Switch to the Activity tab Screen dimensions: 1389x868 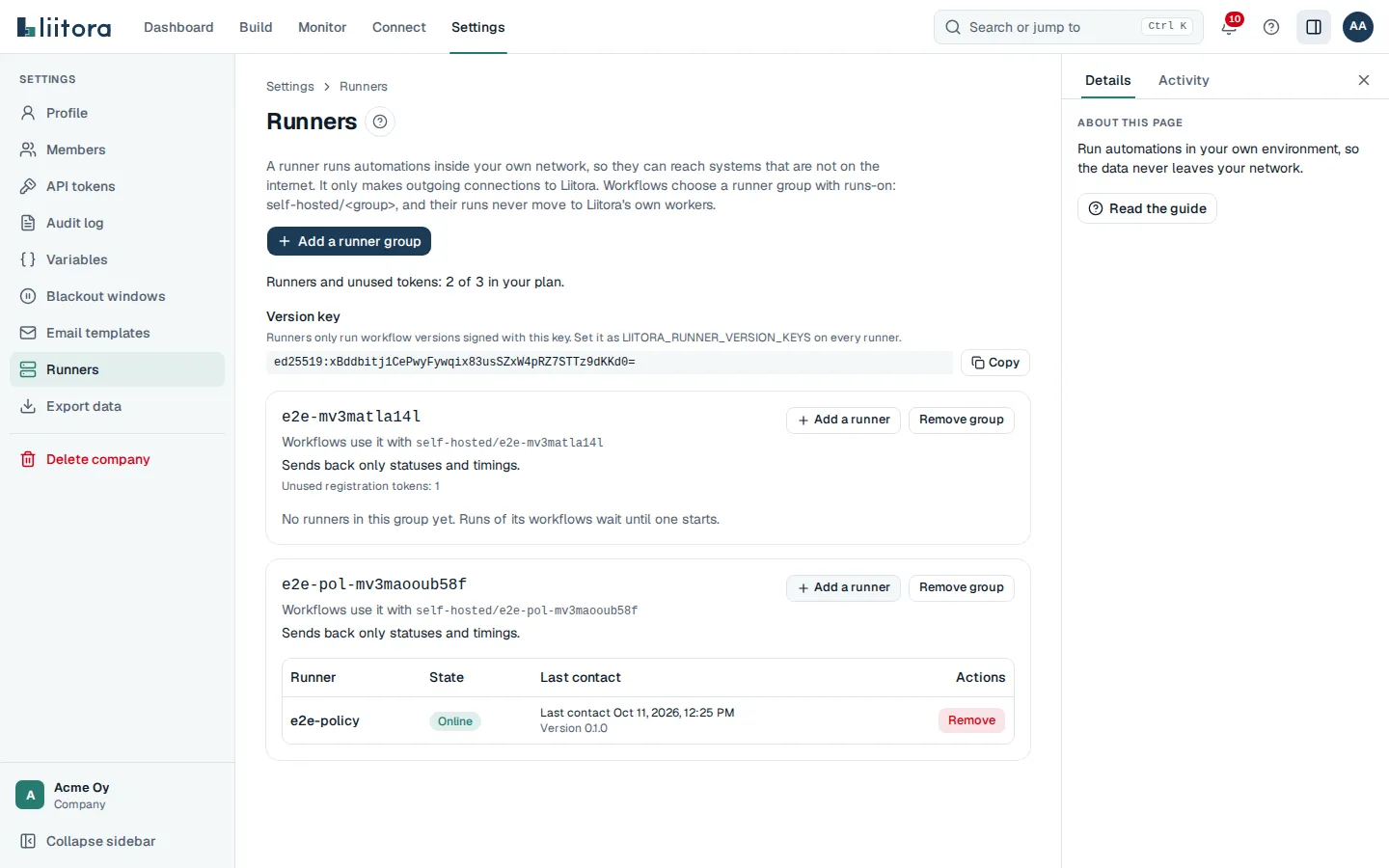pyautogui.click(x=1184, y=80)
